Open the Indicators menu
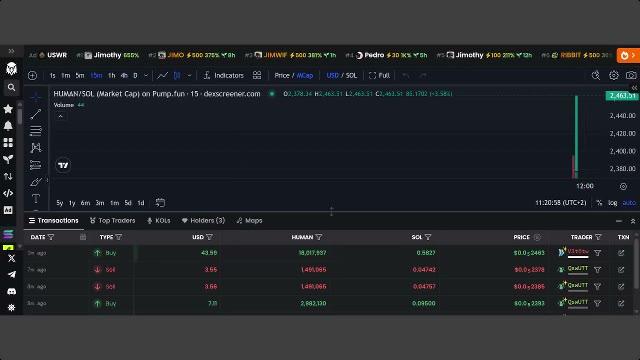This screenshot has height=360, width=640. [224, 76]
